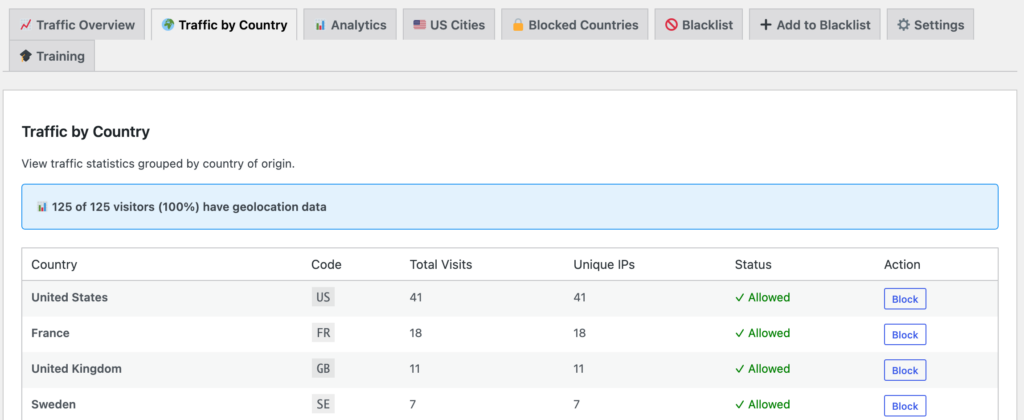Click the Action column header

[x=903, y=265]
